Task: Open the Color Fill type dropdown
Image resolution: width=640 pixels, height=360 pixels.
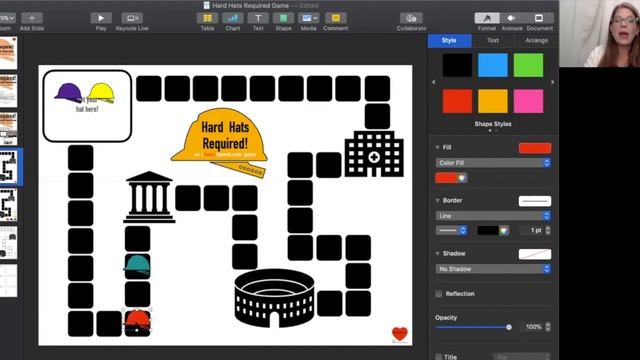Action: (x=493, y=163)
